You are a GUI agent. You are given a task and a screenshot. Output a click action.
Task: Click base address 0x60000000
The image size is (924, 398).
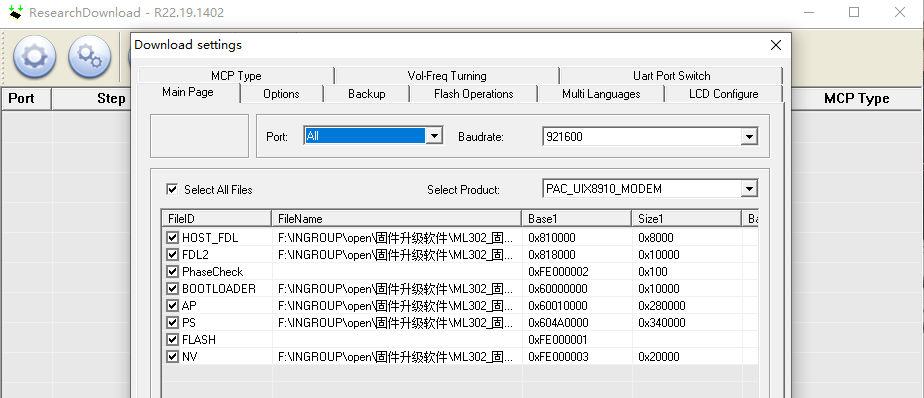point(558,289)
